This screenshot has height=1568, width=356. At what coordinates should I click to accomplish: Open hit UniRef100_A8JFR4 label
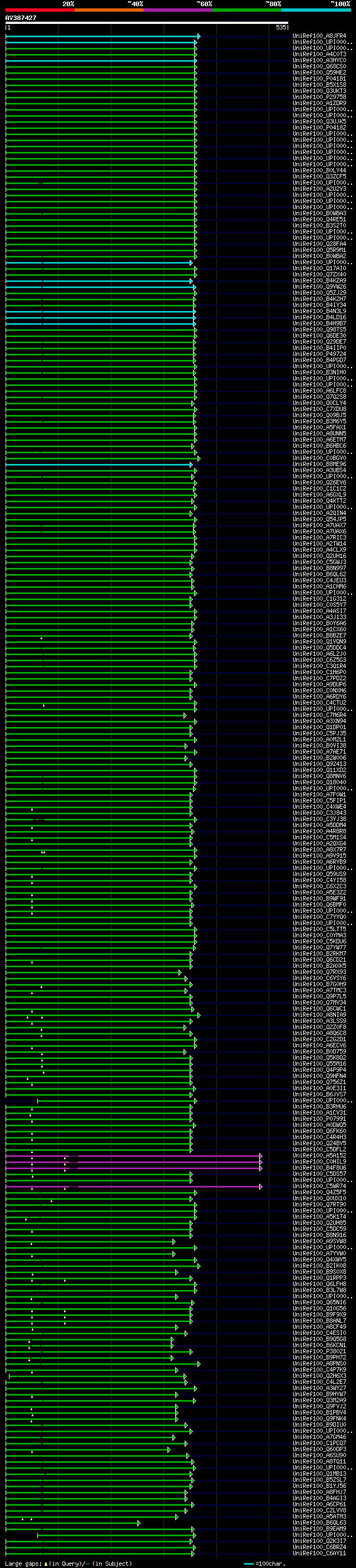319,36
